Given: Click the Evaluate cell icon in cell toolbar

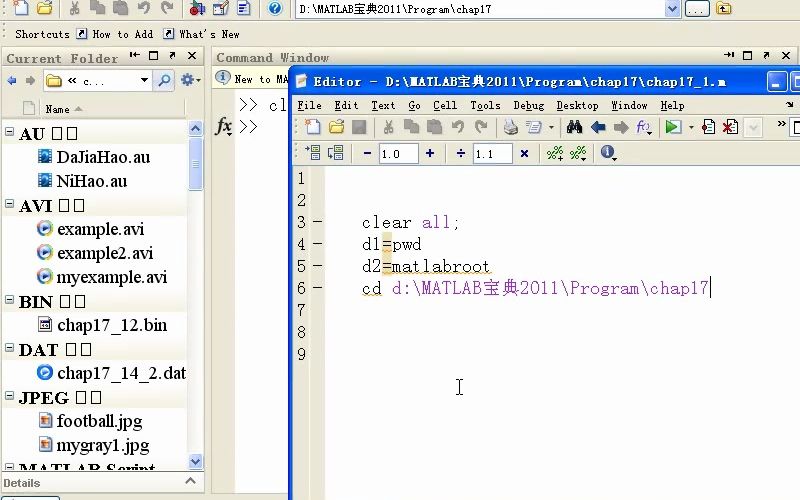Looking at the screenshot, I should click(x=312, y=153).
